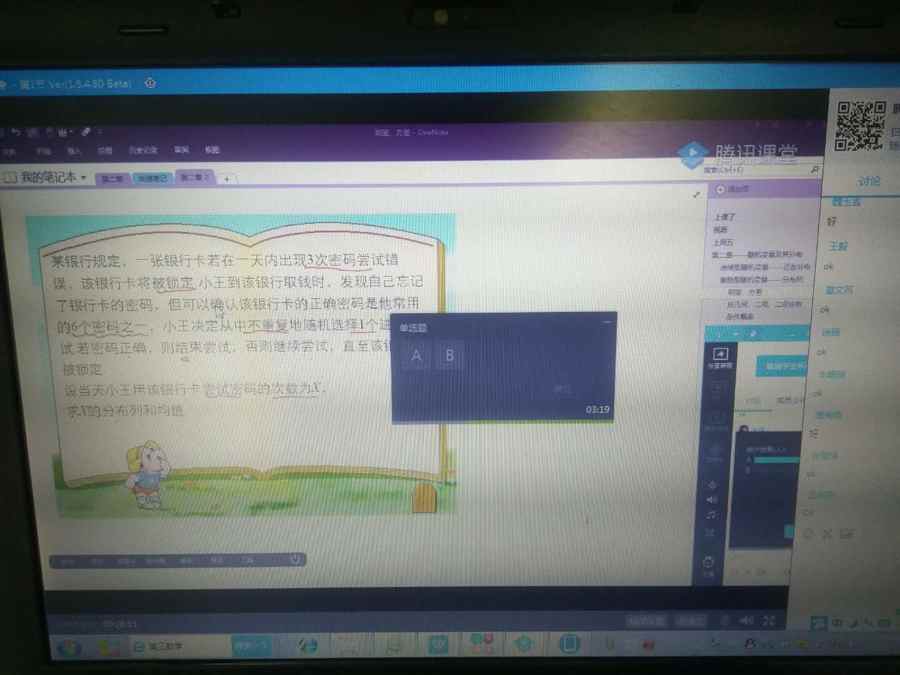Open the 上课了 page in page list
The width and height of the screenshot is (900, 675).
pyautogui.click(x=724, y=217)
